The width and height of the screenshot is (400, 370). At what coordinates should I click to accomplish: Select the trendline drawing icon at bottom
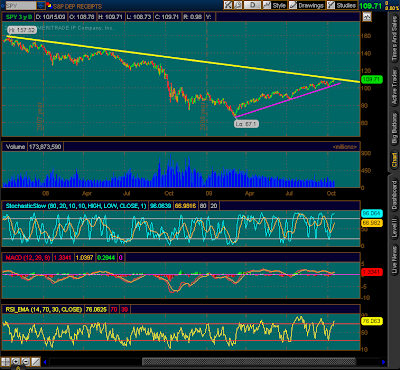36,362
